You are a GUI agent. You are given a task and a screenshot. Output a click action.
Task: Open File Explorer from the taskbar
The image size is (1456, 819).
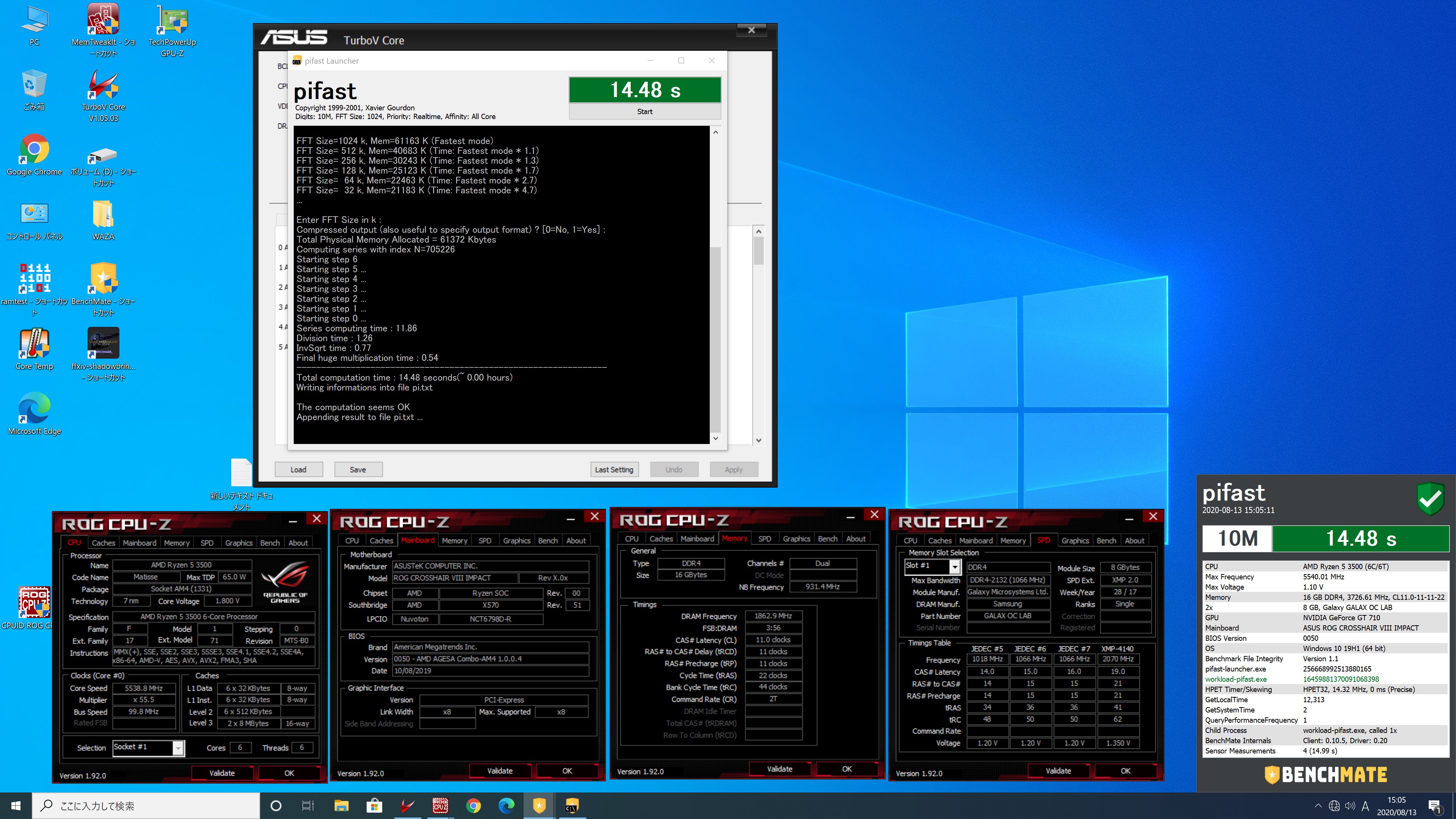[x=341, y=805]
